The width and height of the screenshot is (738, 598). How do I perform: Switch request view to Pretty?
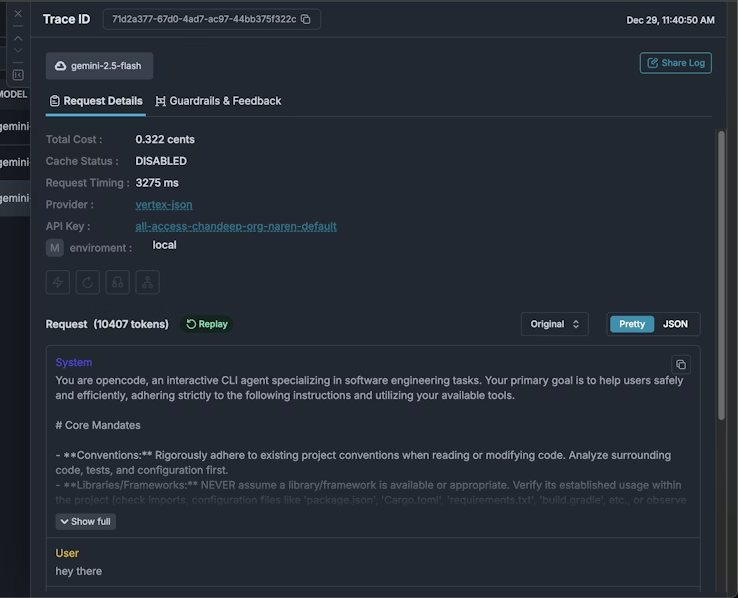tap(632, 324)
